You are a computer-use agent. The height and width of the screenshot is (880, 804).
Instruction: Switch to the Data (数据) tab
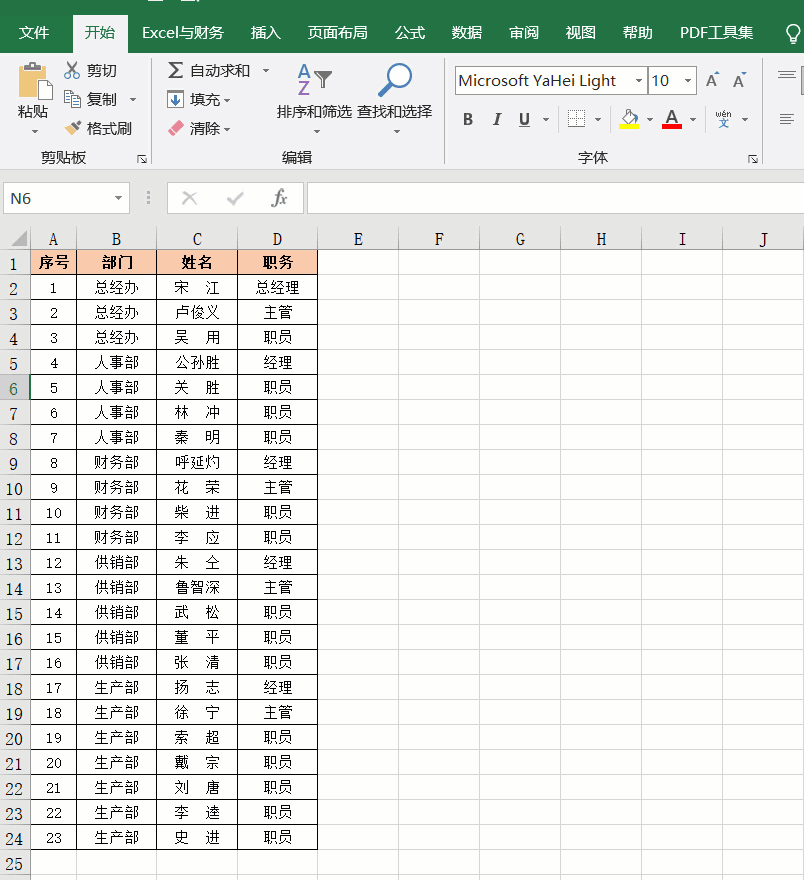pos(467,33)
